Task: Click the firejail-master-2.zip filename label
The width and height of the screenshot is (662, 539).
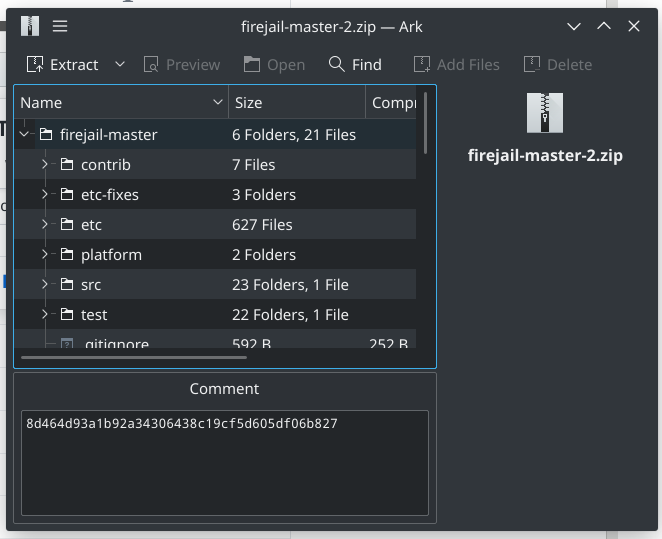Action: [545, 155]
